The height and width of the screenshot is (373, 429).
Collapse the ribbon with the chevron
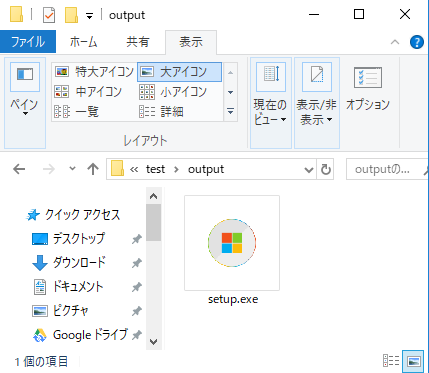click(x=395, y=42)
